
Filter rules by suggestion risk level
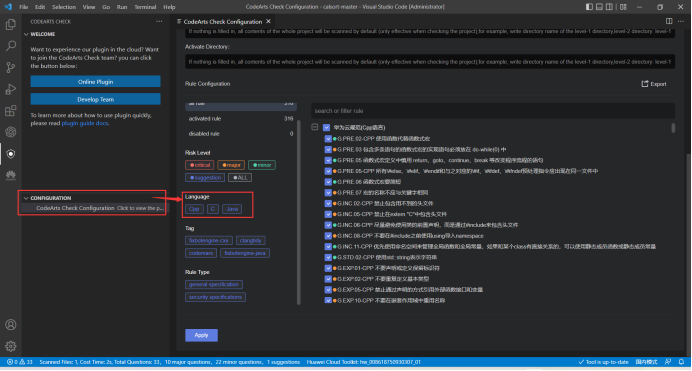point(205,177)
